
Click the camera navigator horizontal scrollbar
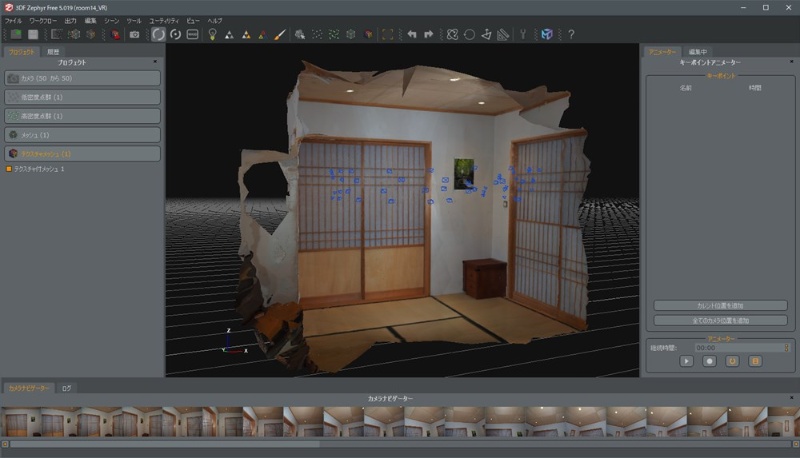pos(160,443)
